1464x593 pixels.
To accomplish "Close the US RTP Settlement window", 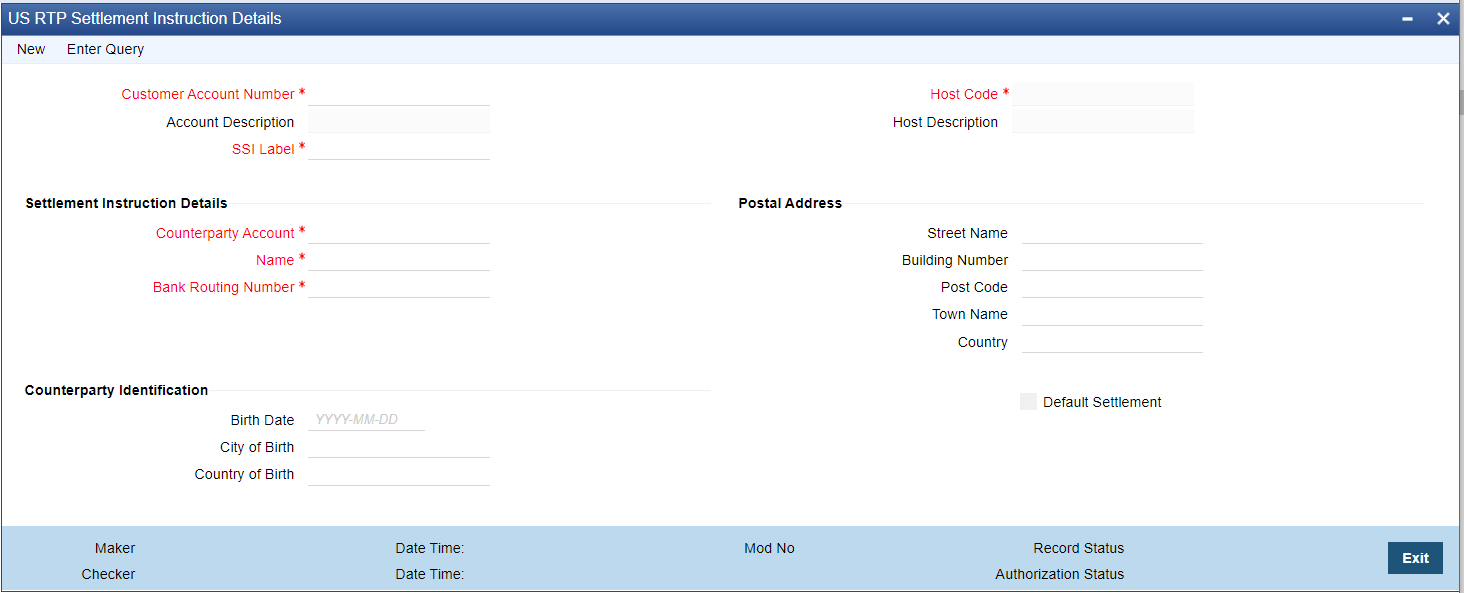I will pyautogui.click(x=1443, y=19).
